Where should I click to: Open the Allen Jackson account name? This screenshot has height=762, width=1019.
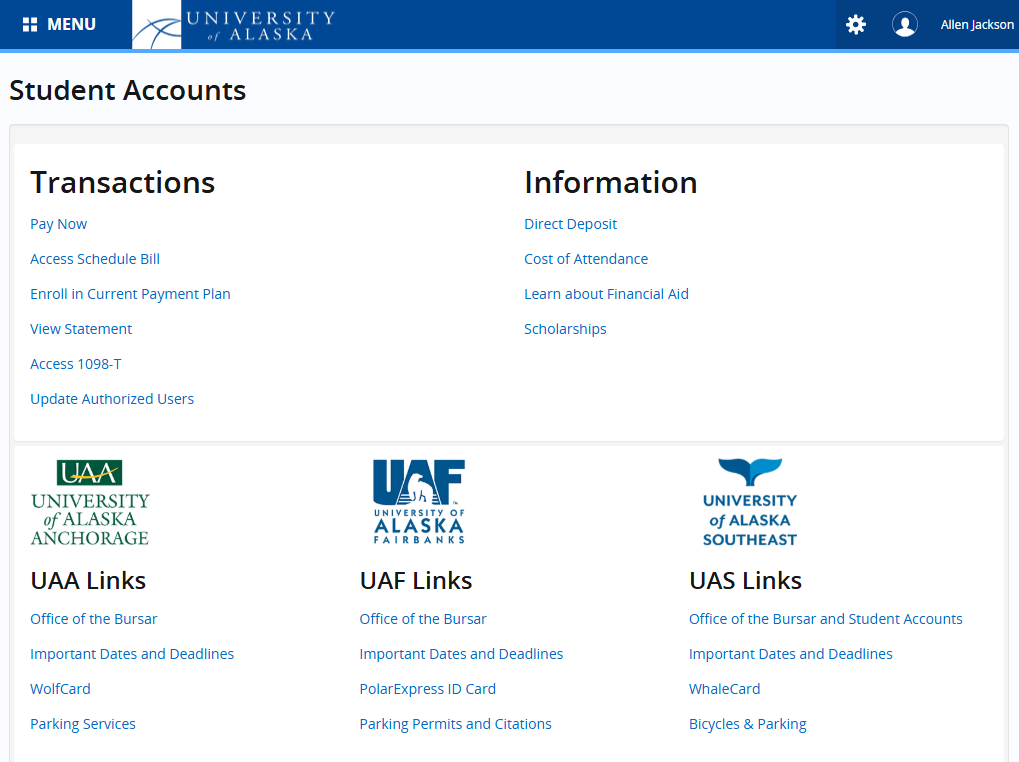[977, 25]
